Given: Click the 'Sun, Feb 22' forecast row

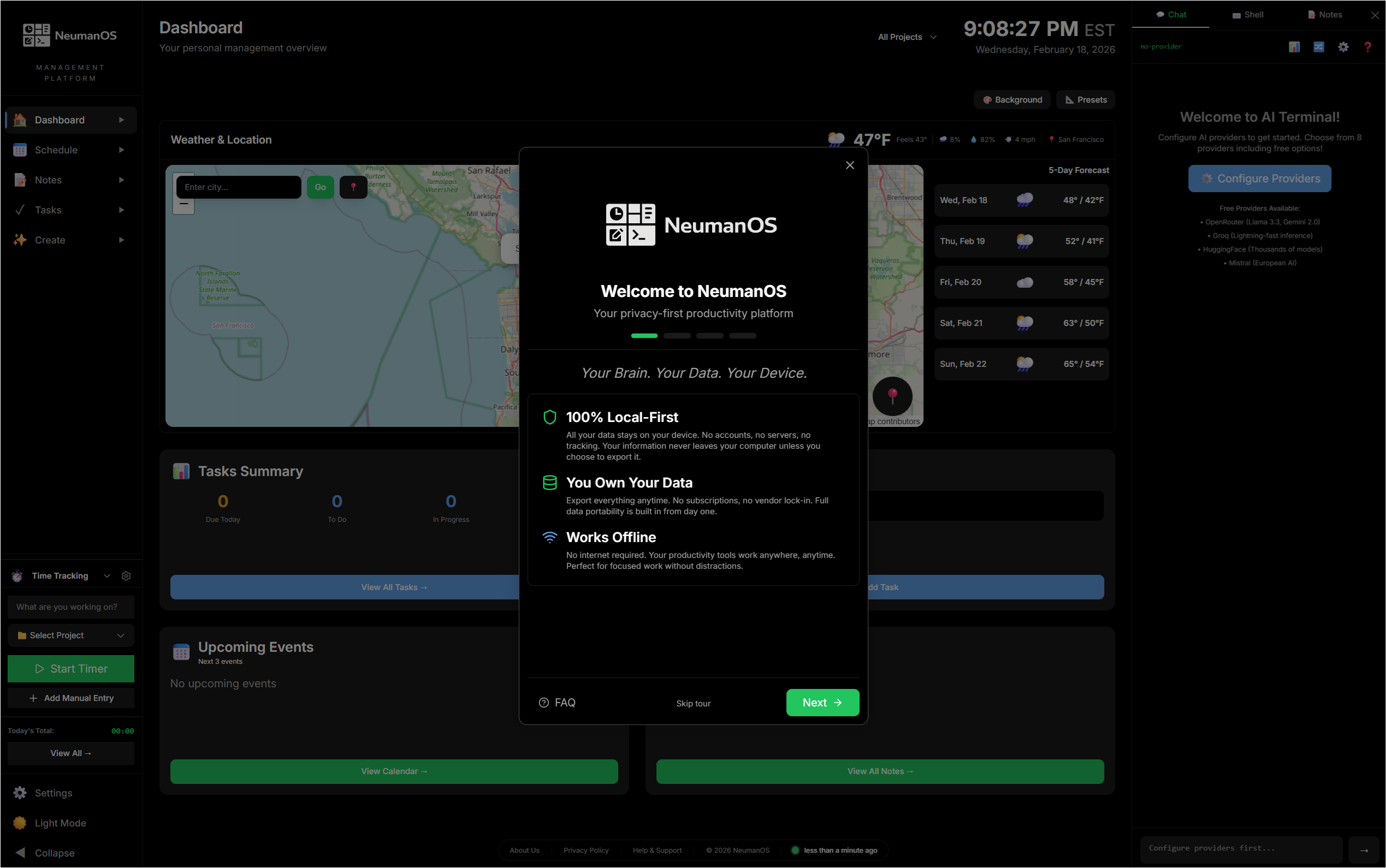Looking at the screenshot, I should click(1021, 364).
